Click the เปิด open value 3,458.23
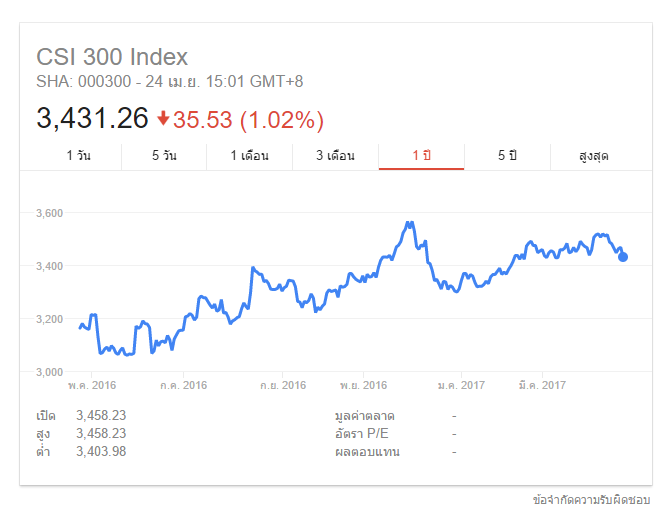669x520 pixels. click(x=101, y=415)
